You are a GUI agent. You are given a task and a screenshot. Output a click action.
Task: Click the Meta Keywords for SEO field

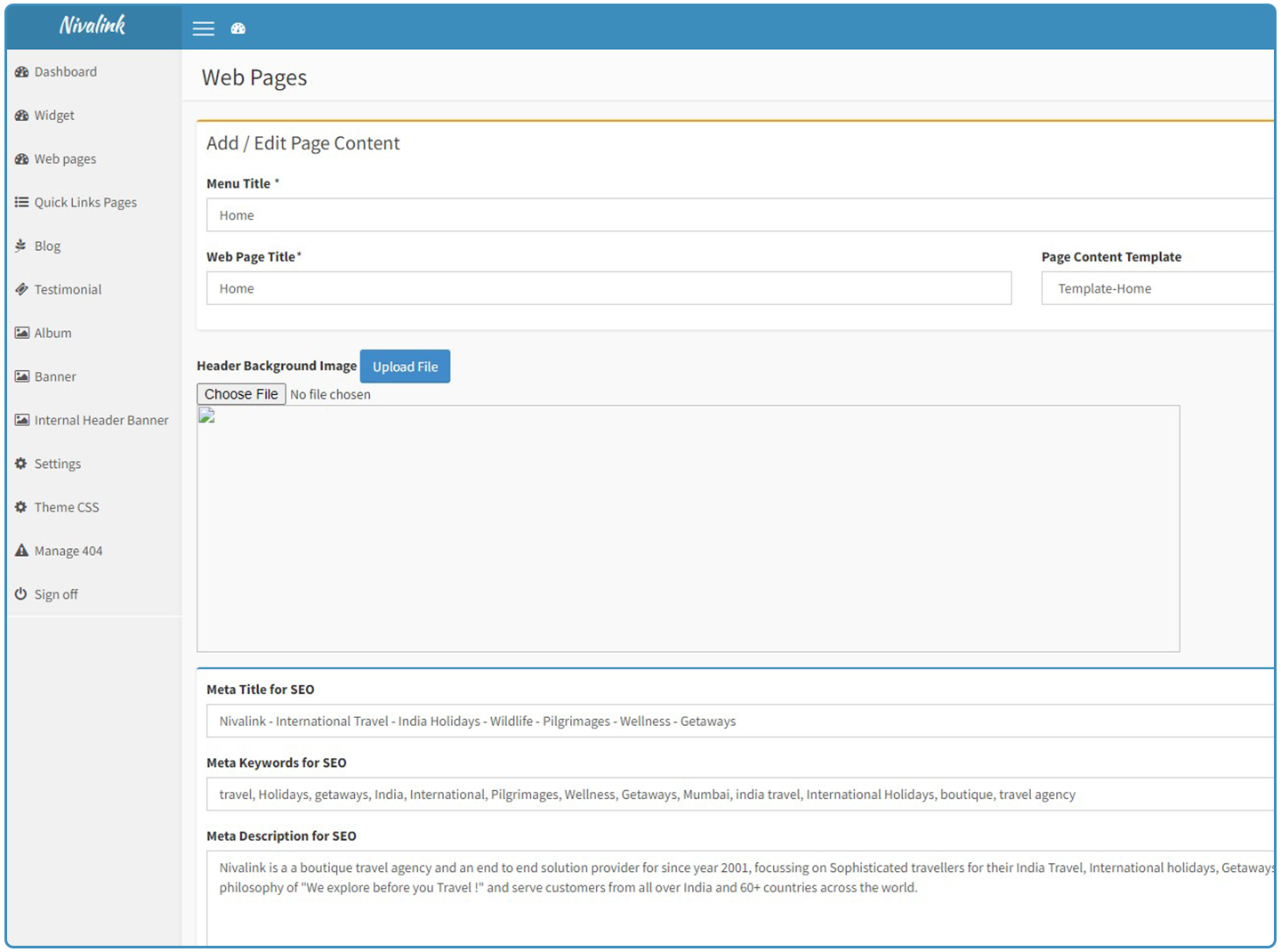tap(738, 795)
